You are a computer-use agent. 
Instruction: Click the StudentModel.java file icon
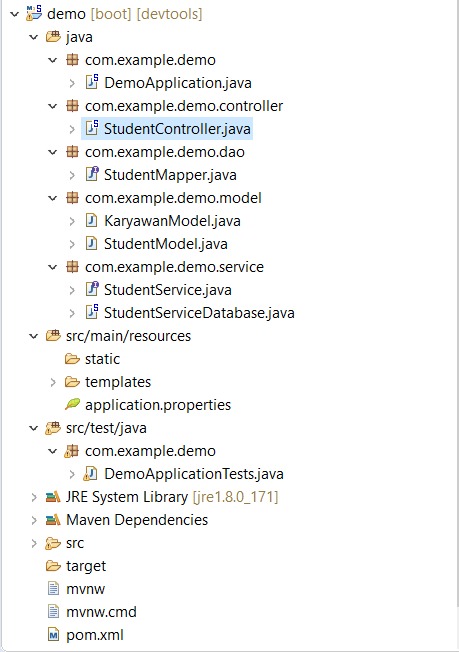(x=91, y=243)
